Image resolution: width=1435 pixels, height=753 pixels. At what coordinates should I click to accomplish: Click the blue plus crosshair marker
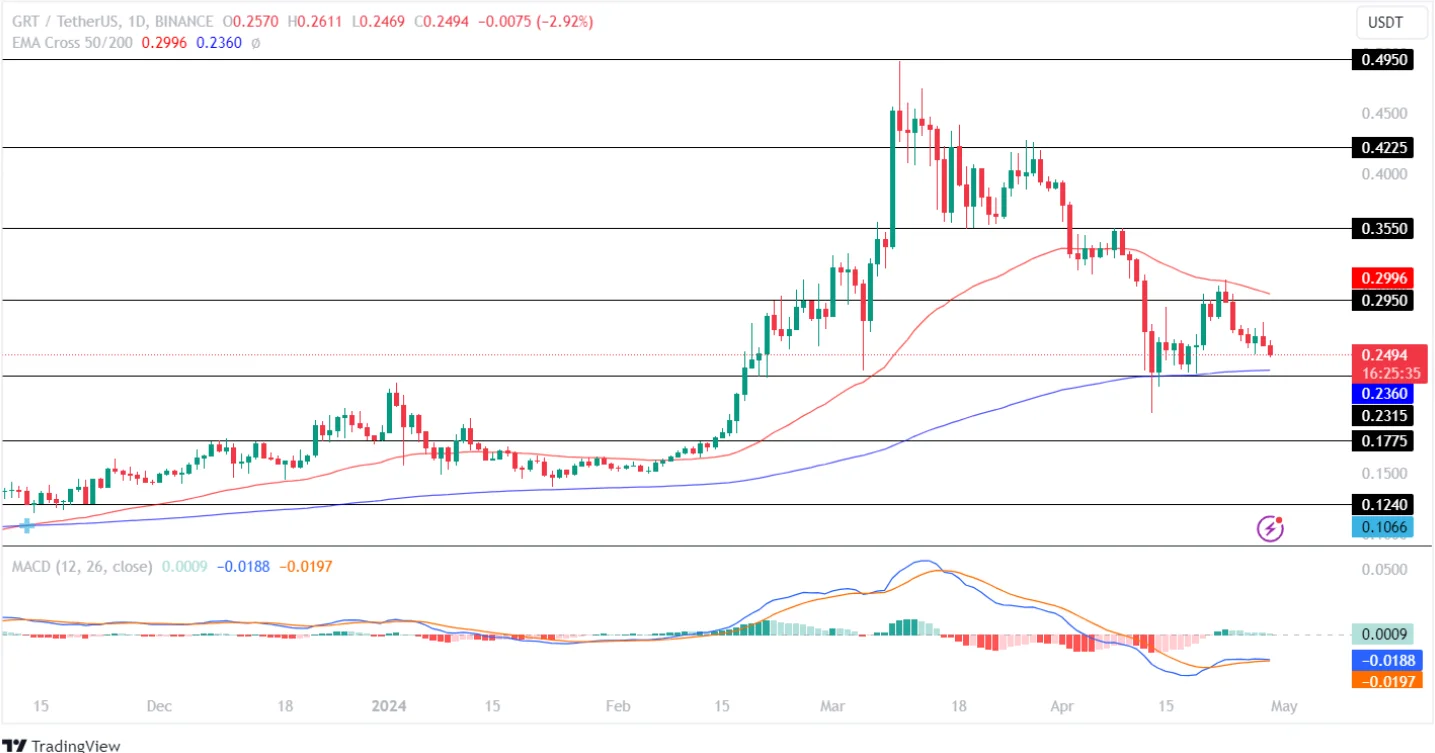pyautogui.click(x=27, y=524)
